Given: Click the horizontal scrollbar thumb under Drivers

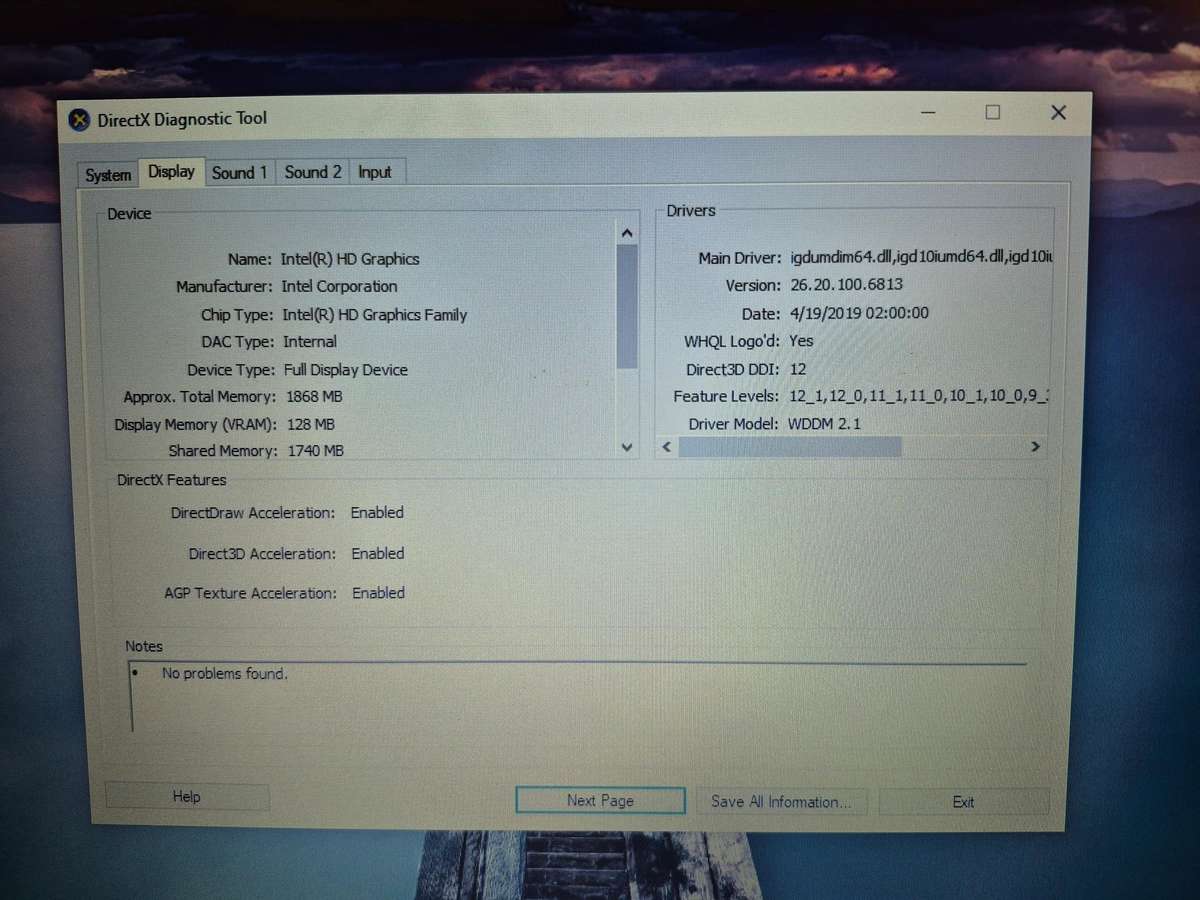Looking at the screenshot, I should pos(790,447).
